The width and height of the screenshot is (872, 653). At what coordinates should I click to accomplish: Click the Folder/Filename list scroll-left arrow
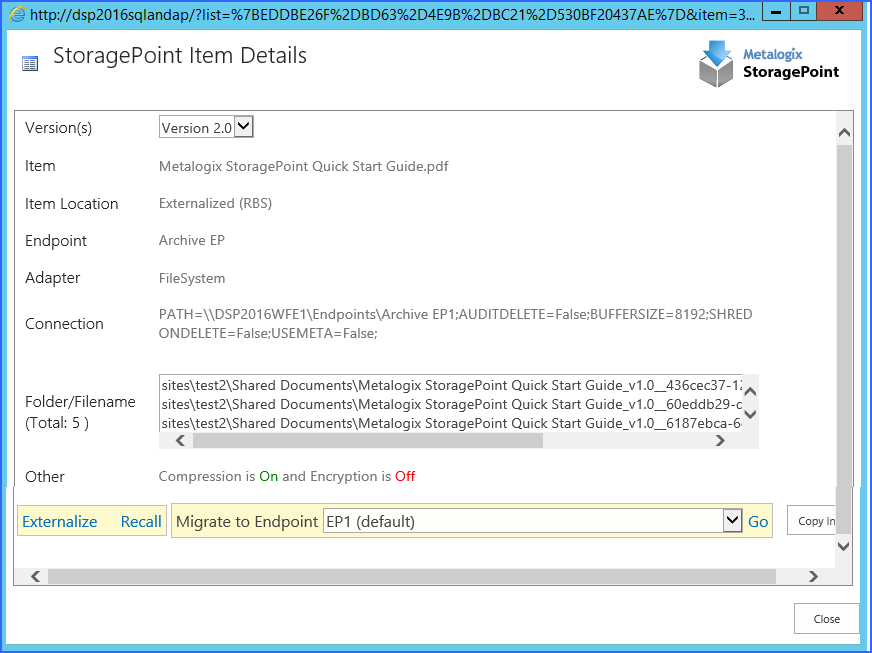click(180, 441)
